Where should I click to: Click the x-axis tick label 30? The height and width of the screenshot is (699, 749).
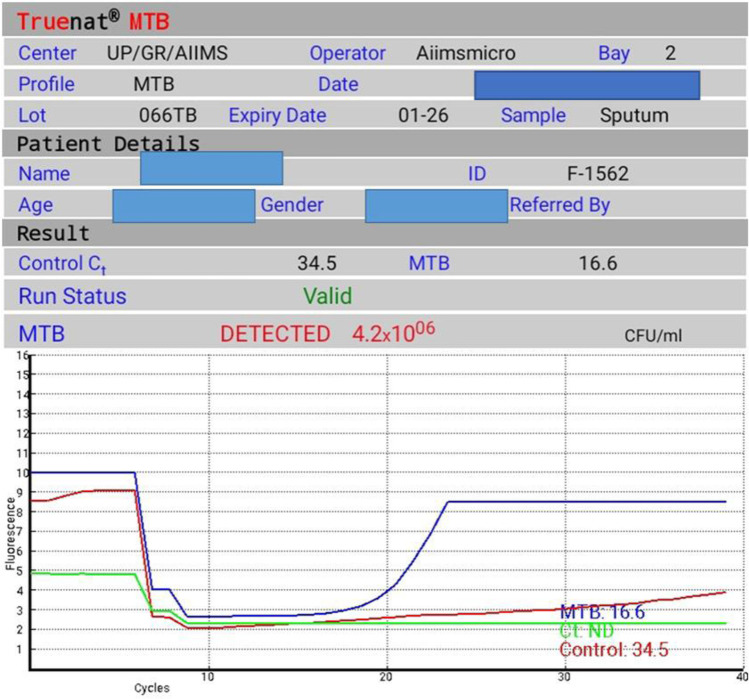564,677
